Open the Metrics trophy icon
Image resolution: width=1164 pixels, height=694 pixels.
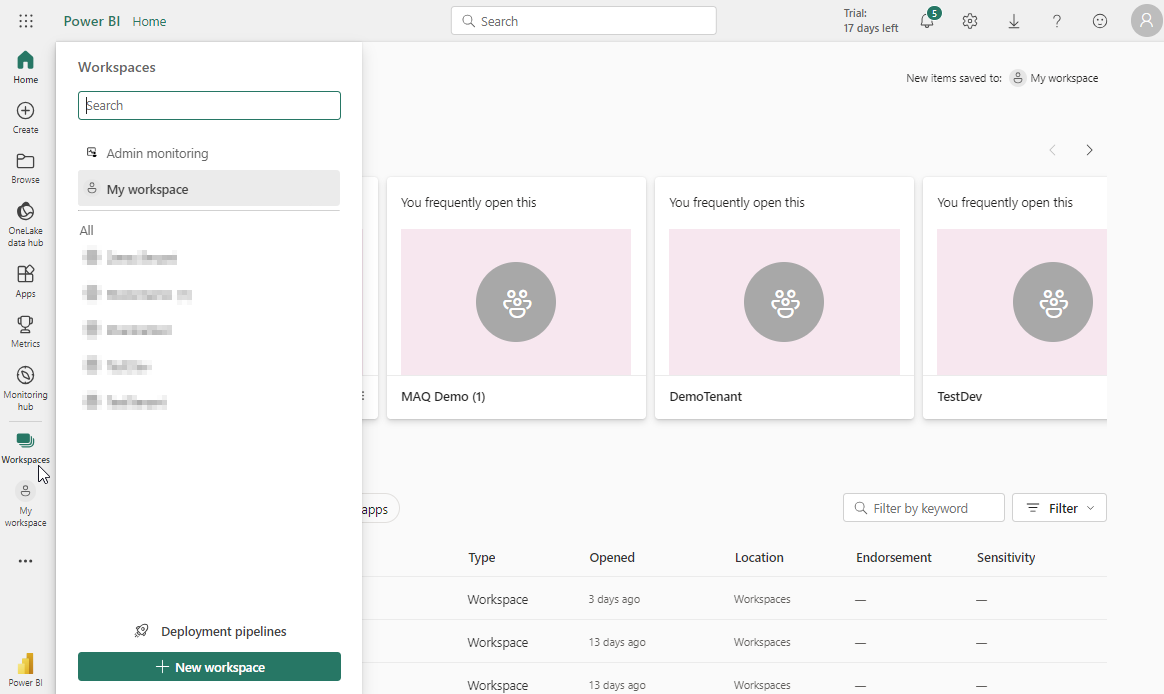tap(26, 331)
